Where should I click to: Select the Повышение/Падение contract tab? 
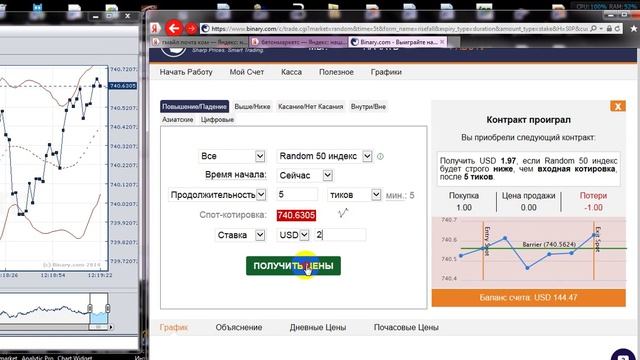click(194, 107)
